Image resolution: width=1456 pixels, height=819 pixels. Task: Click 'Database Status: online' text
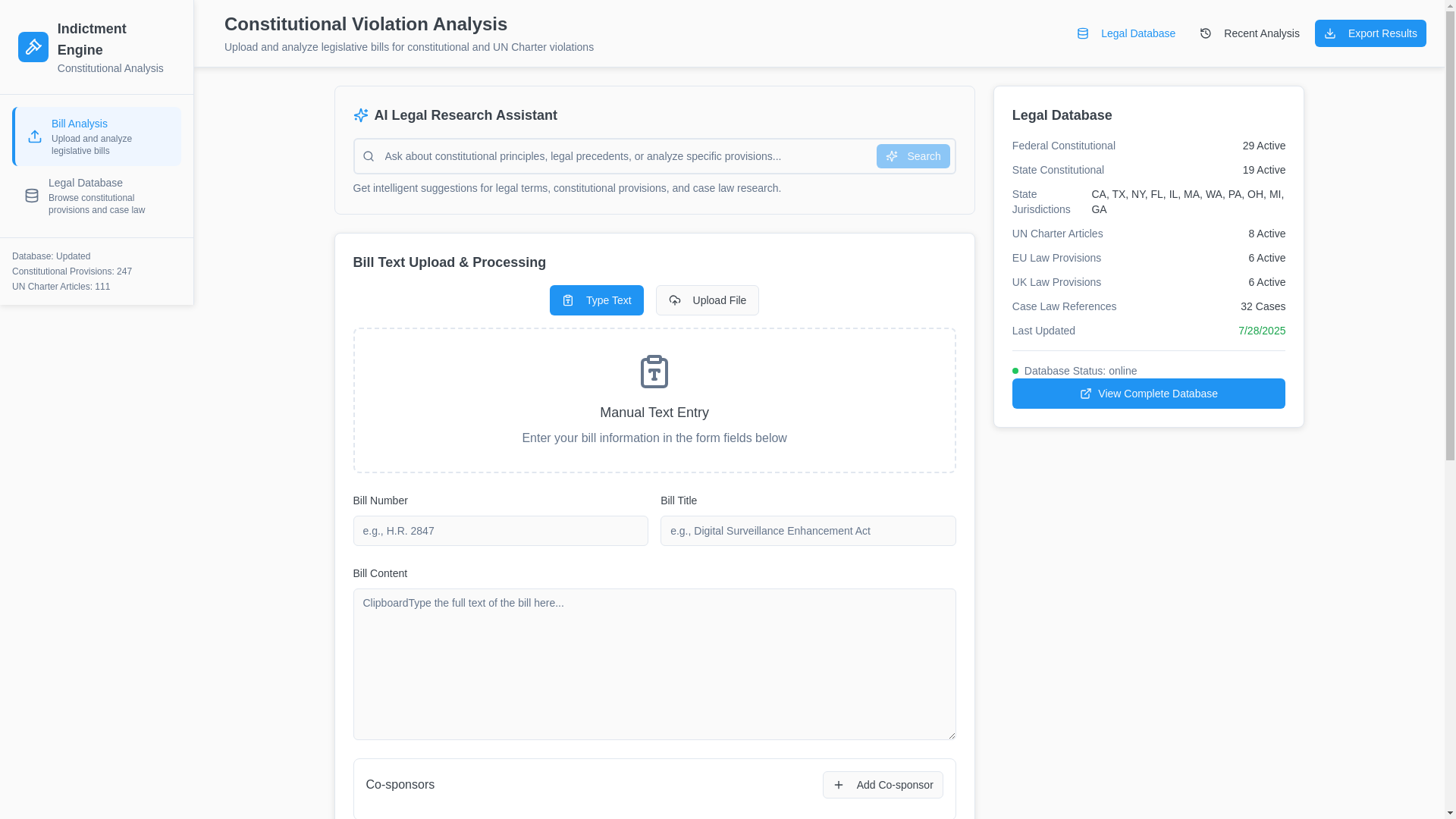1081,371
